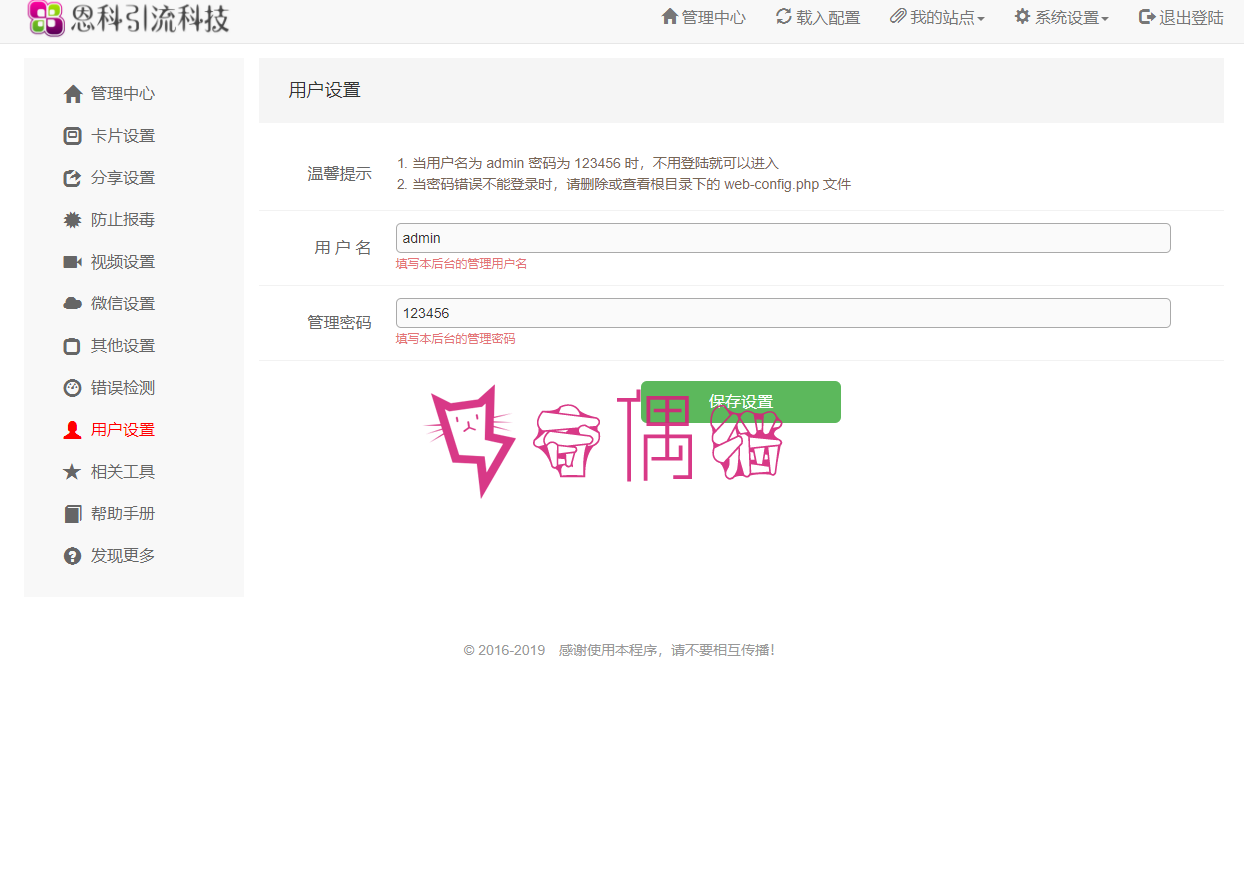The height and width of the screenshot is (884, 1244).
Task: Click hint text 填写本后台的管理用户名
Action: [x=461, y=264]
